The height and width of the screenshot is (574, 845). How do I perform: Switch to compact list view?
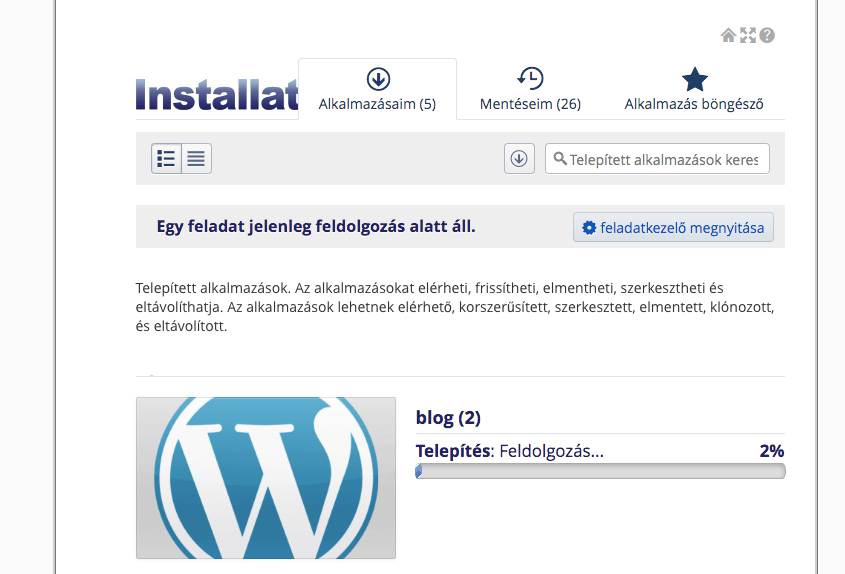click(x=196, y=158)
